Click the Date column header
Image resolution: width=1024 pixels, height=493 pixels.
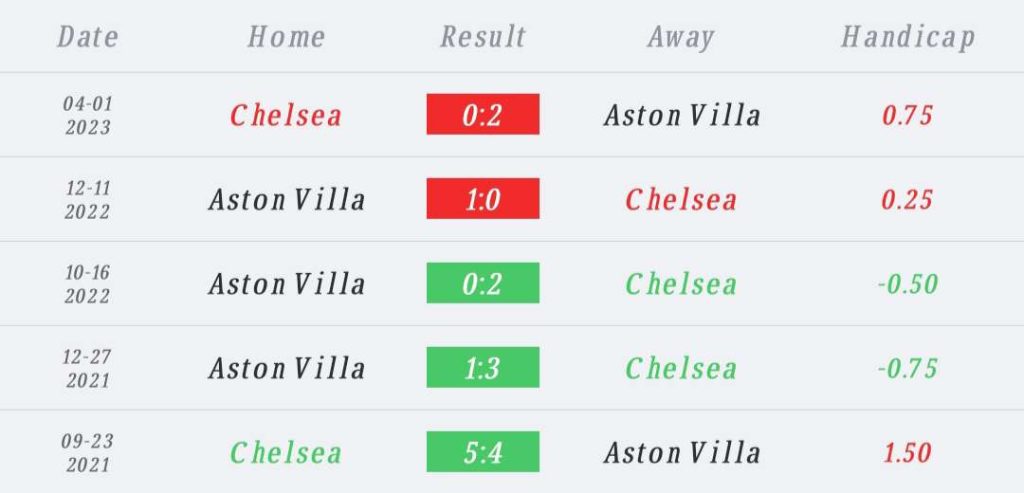(88, 37)
